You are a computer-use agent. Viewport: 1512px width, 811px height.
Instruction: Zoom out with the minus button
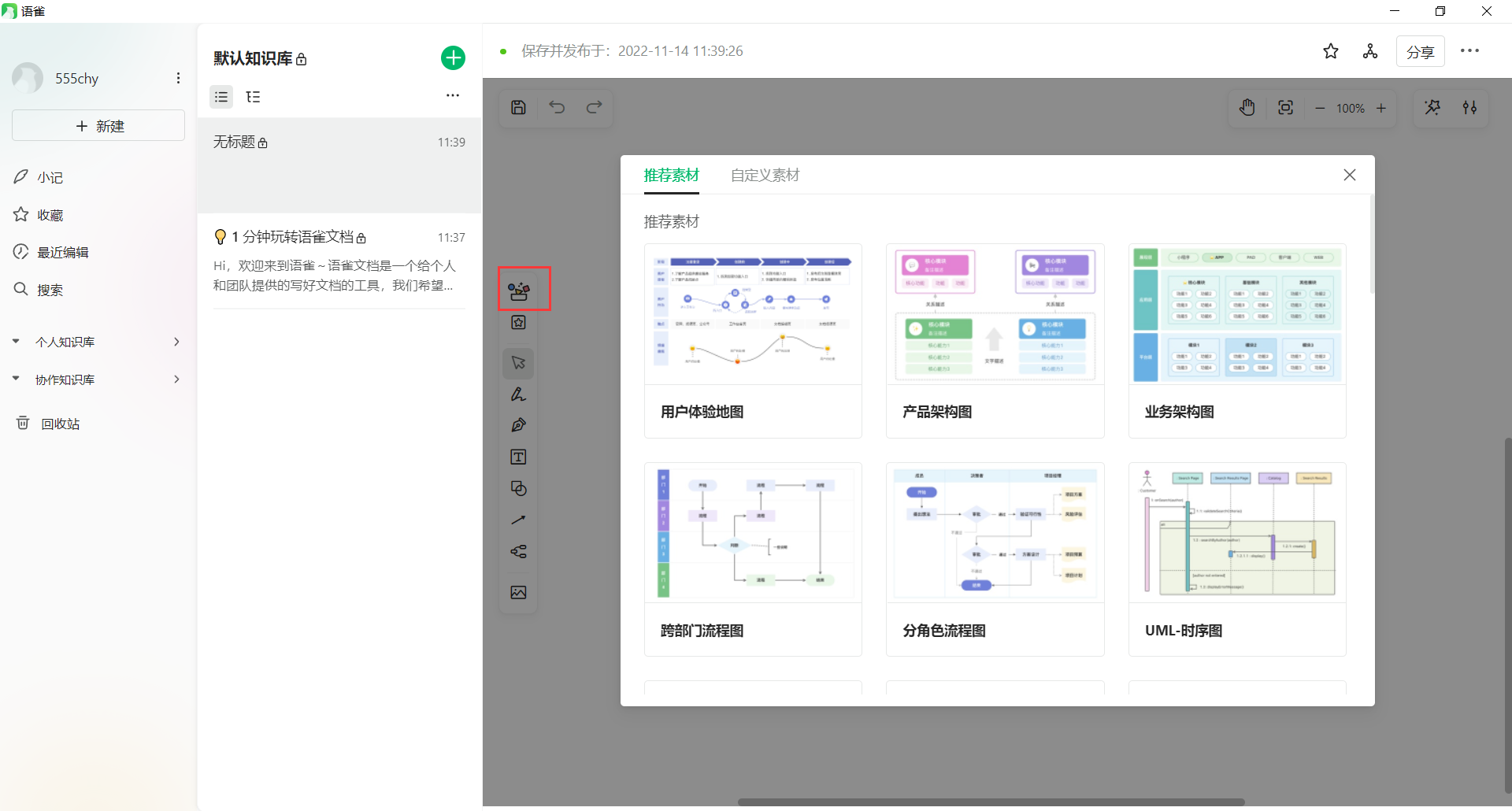point(1320,108)
